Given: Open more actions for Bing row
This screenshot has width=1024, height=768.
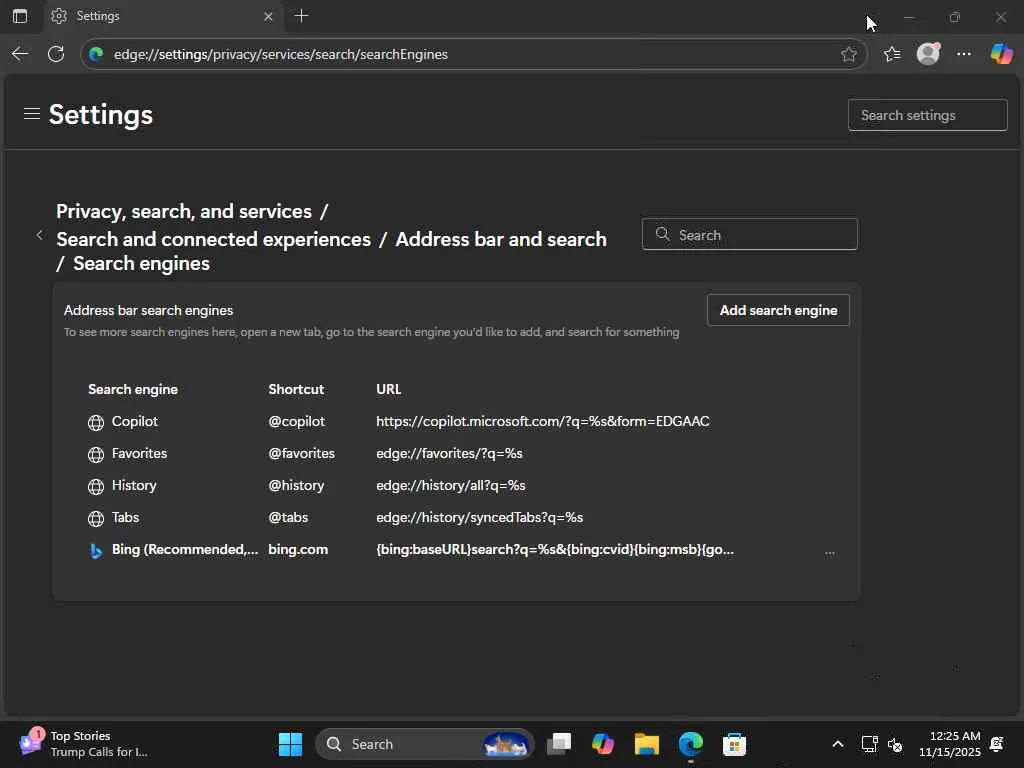Looking at the screenshot, I should coord(829,552).
